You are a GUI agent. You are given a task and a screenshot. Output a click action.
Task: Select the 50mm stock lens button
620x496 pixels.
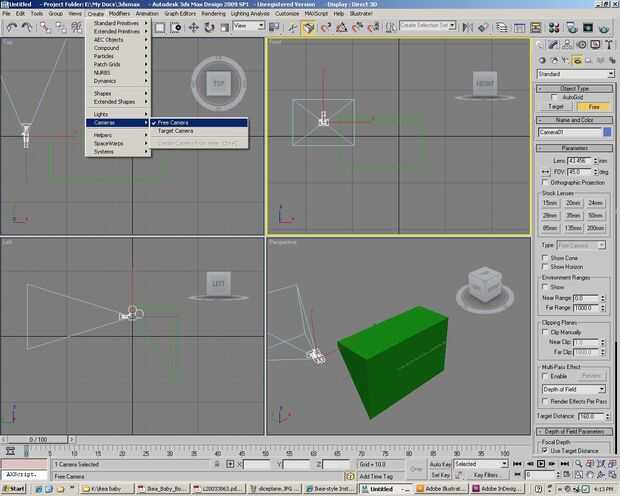(595, 216)
